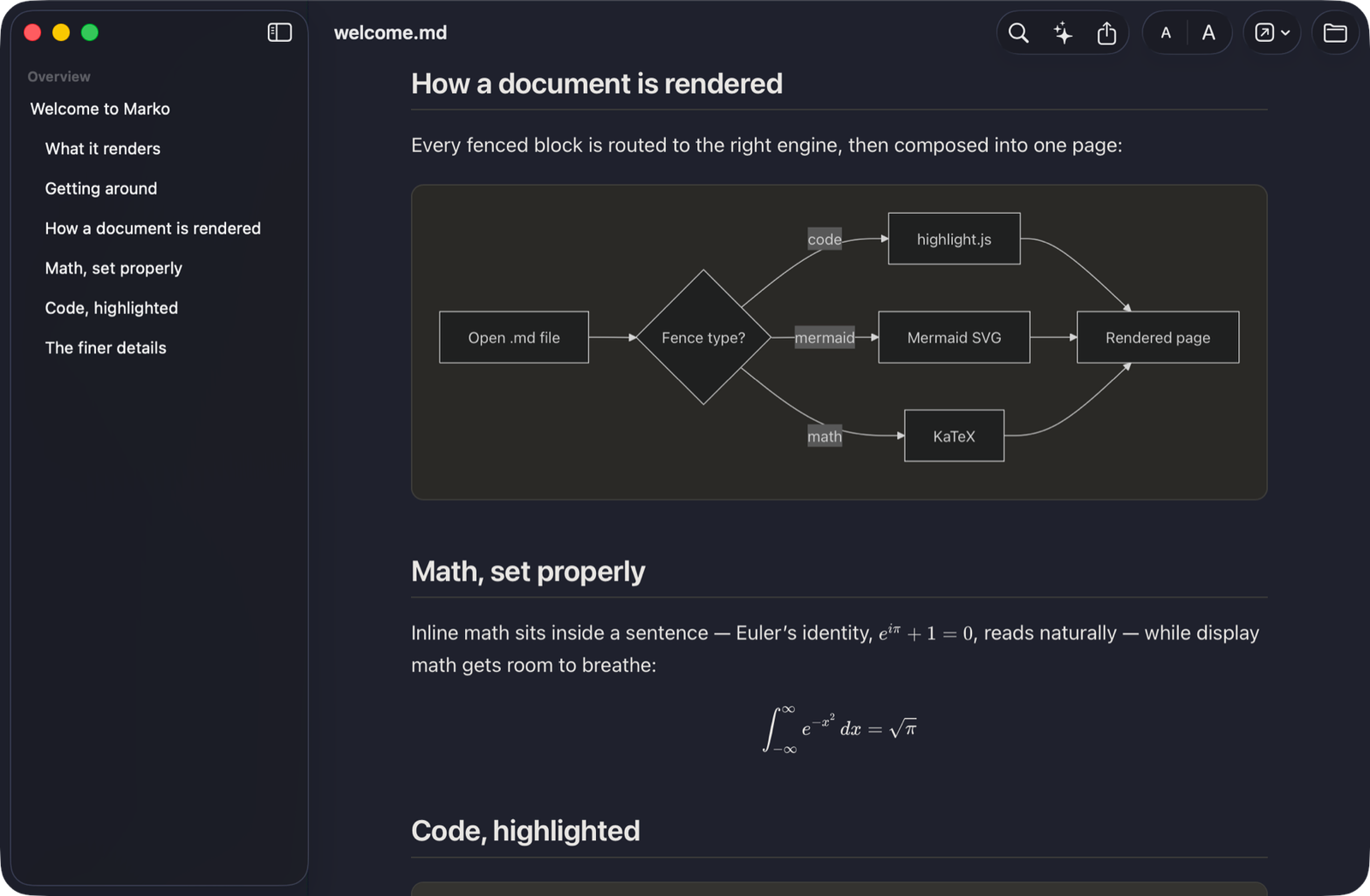Click the welcome.md title
1370x896 pixels.
(390, 33)
